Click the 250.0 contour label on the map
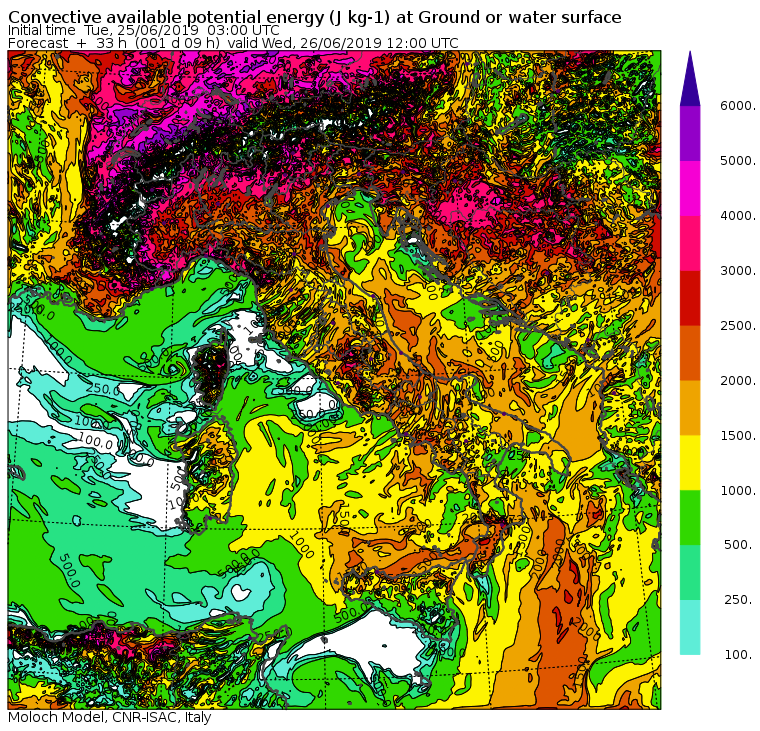This screenshot has height=731, width=760. (x=103, y=389)
